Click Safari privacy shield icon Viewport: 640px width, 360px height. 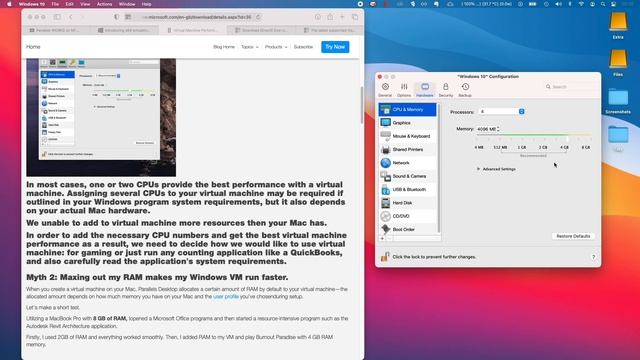(x=116, y=17)
